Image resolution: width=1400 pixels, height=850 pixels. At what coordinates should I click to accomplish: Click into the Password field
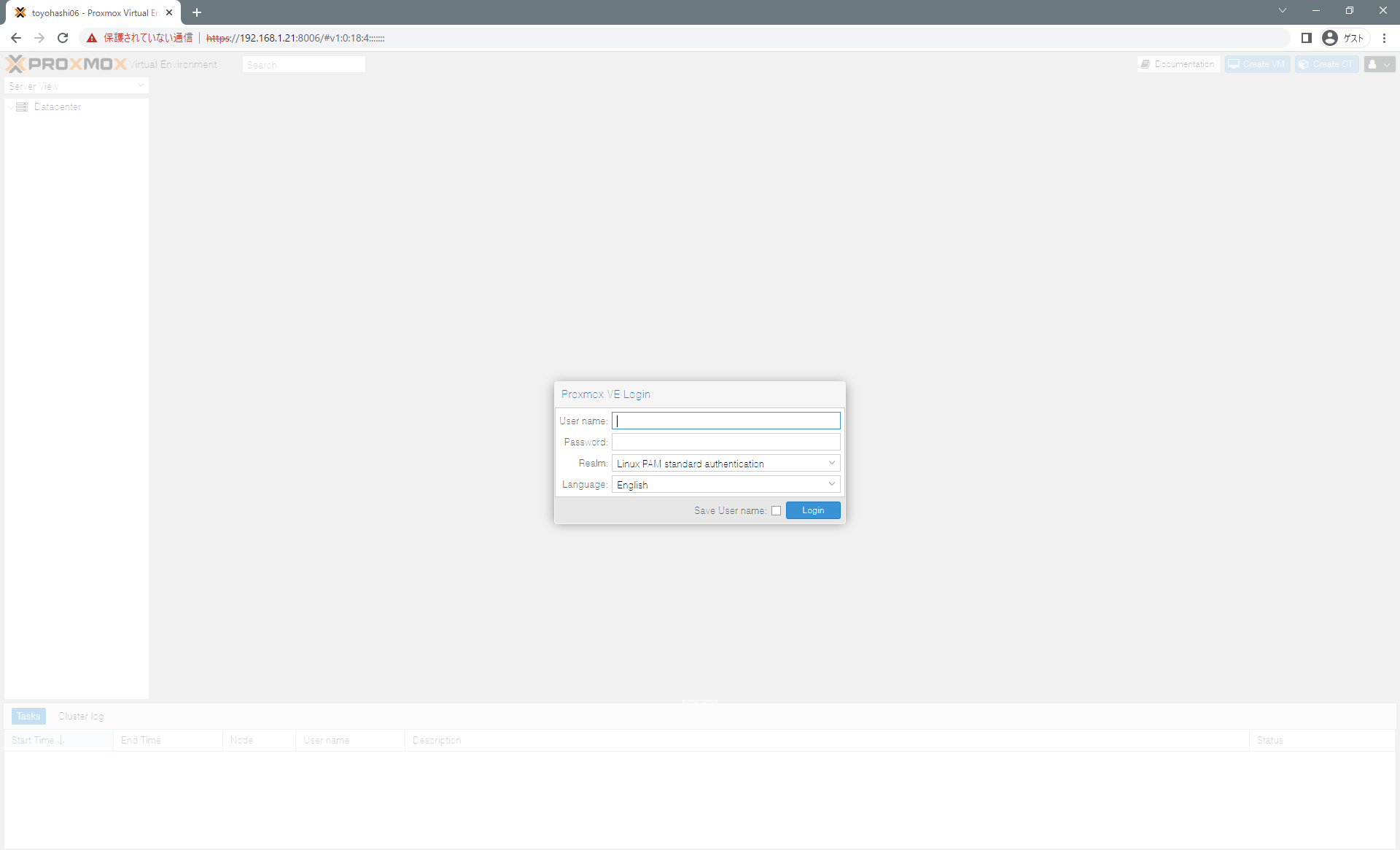coord(726,442)
